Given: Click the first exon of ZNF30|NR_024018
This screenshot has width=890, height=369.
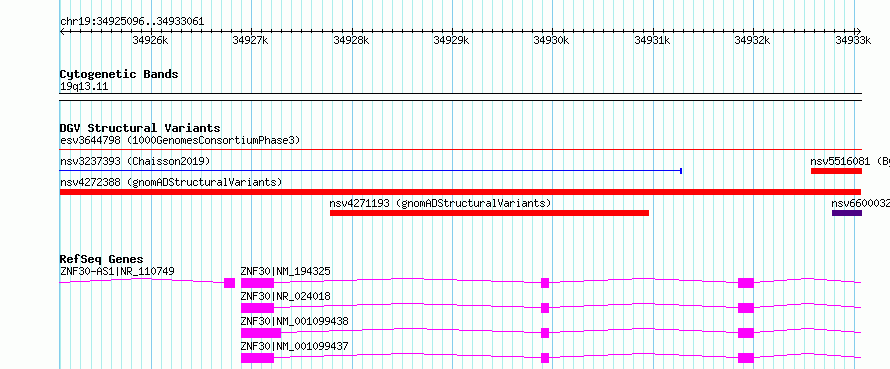Looking at the screenshot, I should click(x=257, y=308).
